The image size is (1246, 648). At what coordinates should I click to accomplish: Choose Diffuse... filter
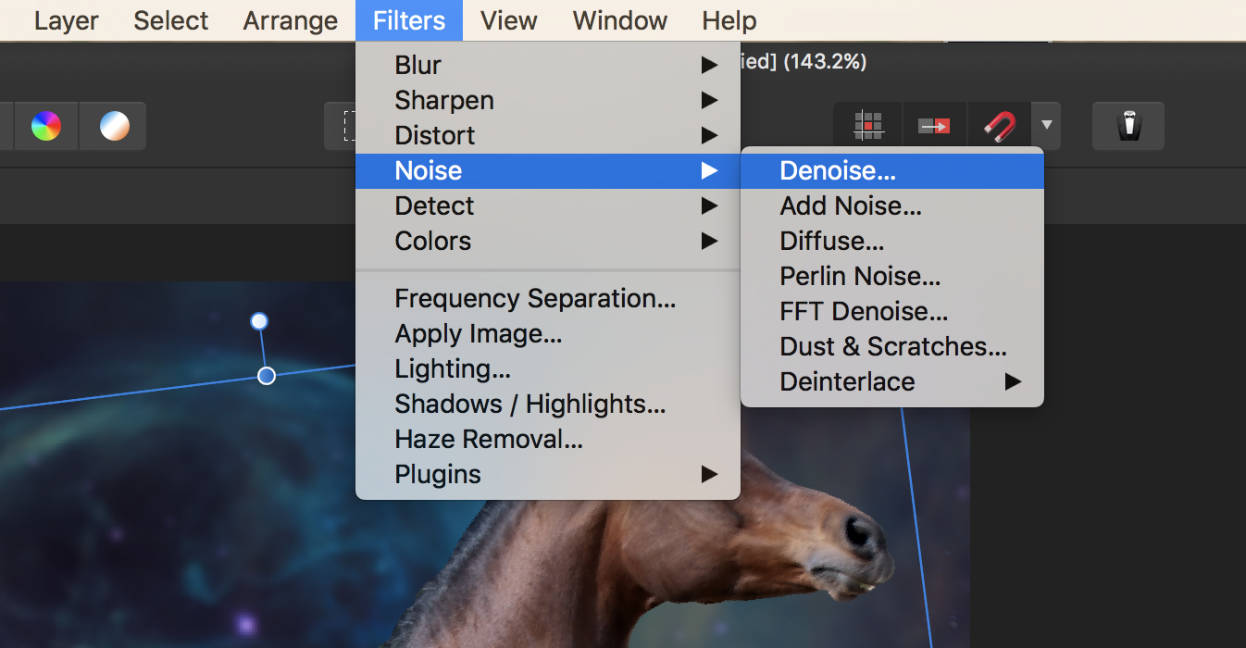click(892, 241)
